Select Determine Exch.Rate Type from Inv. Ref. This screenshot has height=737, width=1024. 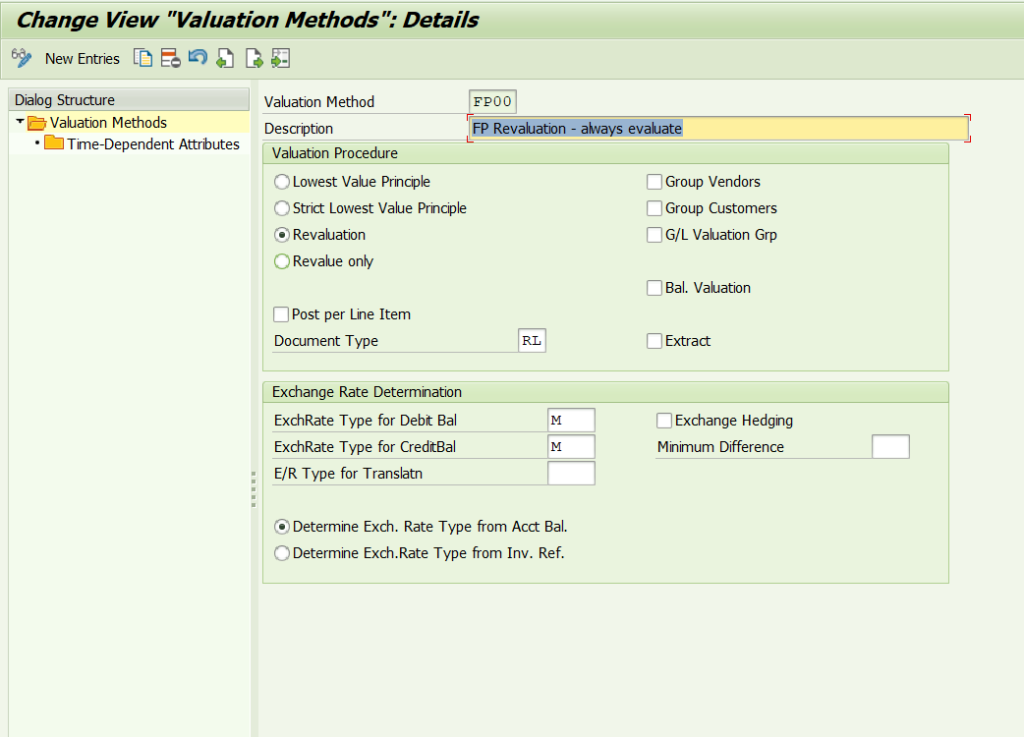tap(281, 552)
